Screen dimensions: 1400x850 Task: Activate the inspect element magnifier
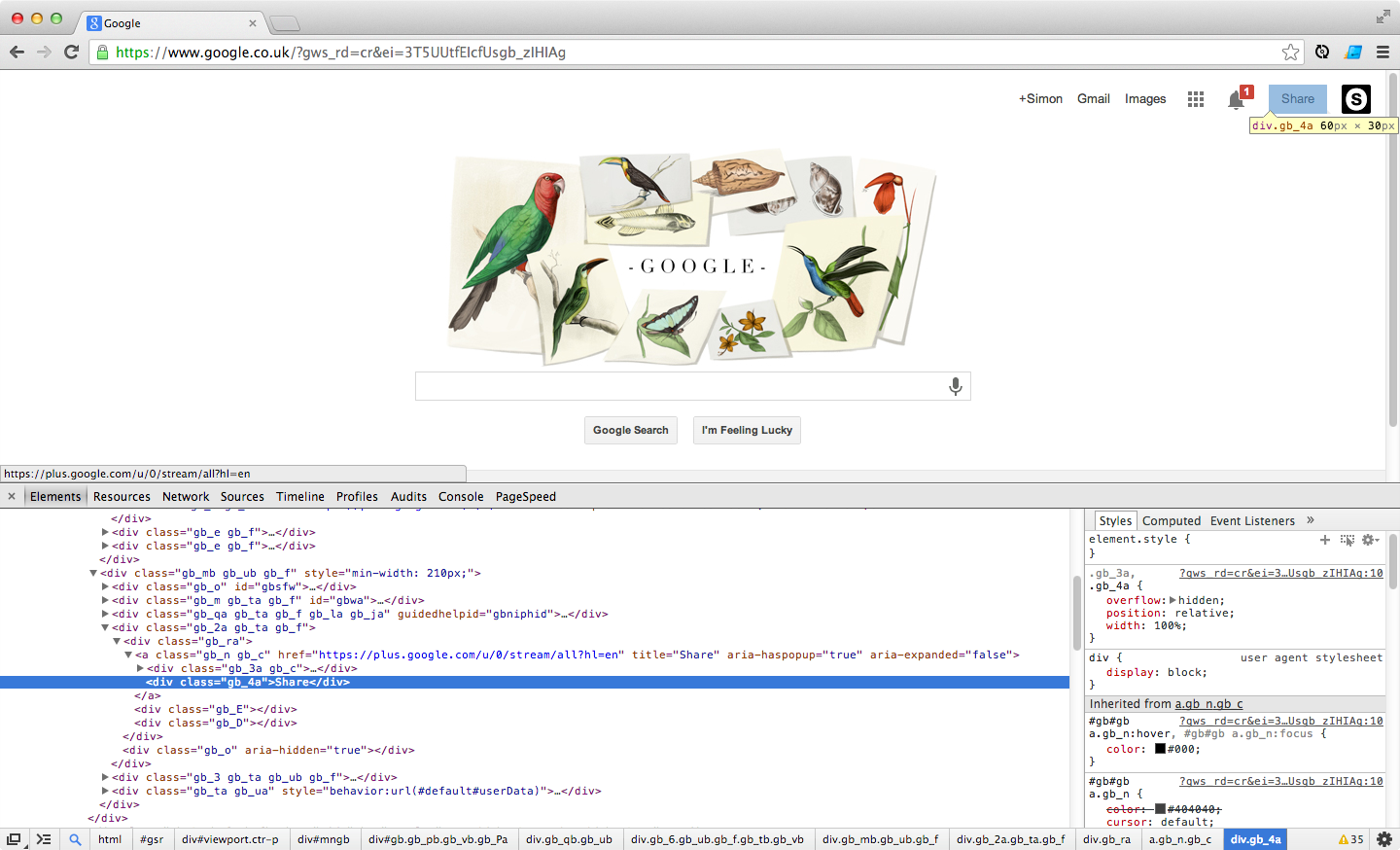pos(75,839)
